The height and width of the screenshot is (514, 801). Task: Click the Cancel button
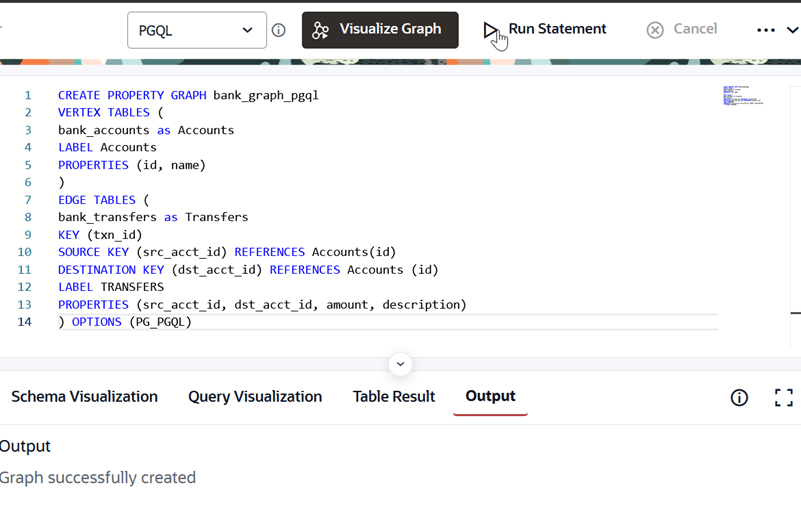pyautogui.click(x=682, y=30)
